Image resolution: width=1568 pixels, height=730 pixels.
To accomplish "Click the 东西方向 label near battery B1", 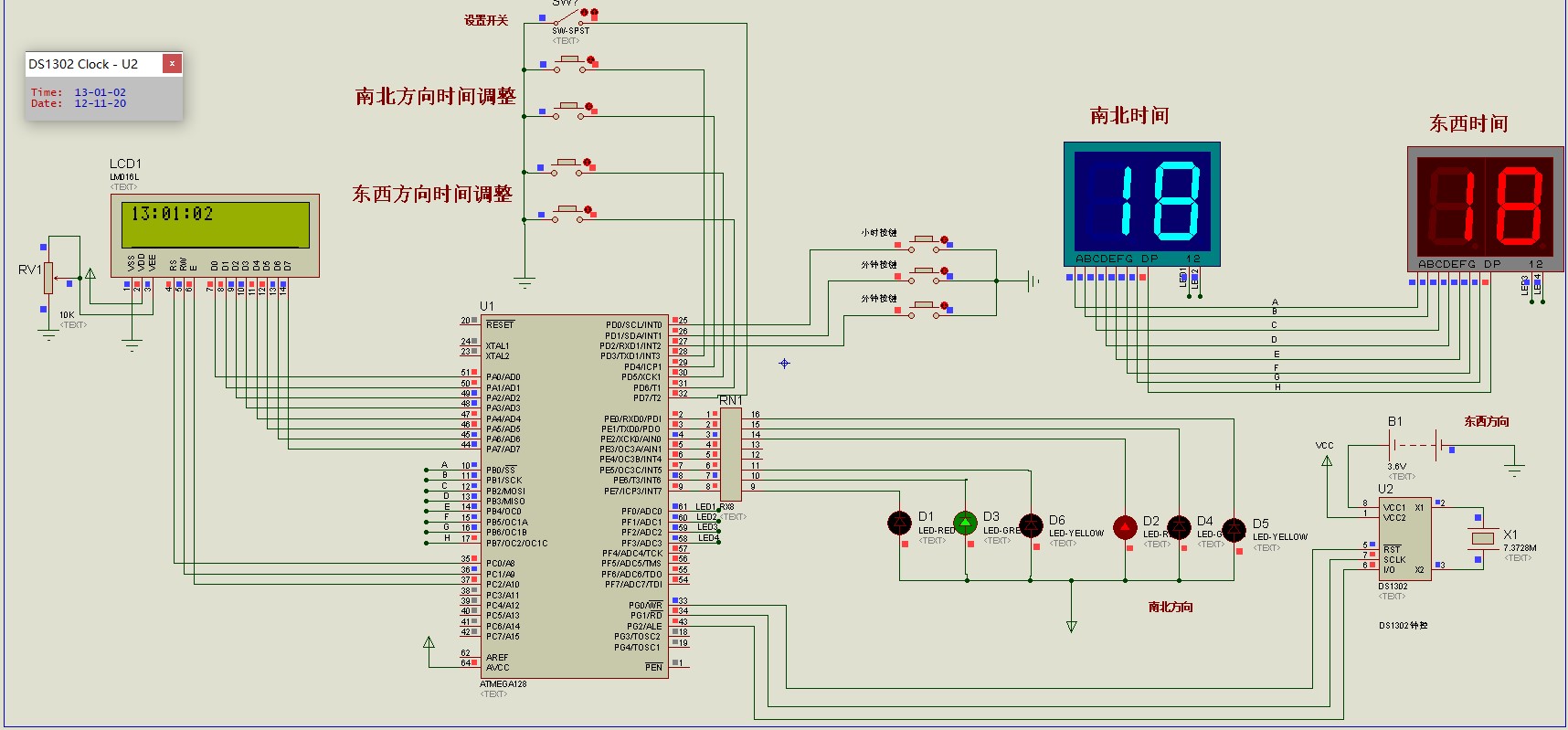I will (x=1487, y=421).
